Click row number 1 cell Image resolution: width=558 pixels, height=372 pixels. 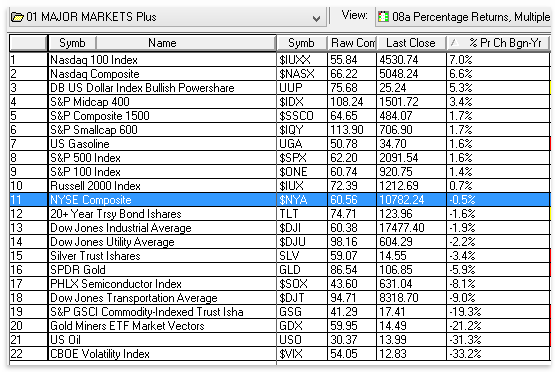coord(28,60)
